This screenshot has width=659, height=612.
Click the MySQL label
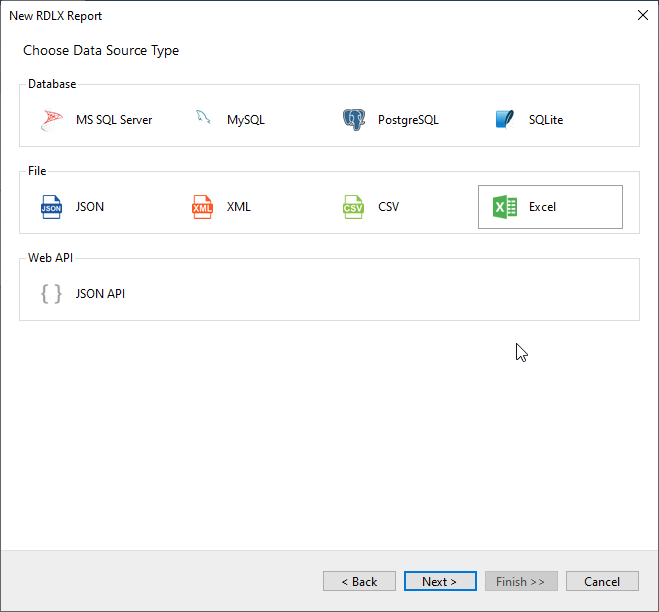(246, 120)
